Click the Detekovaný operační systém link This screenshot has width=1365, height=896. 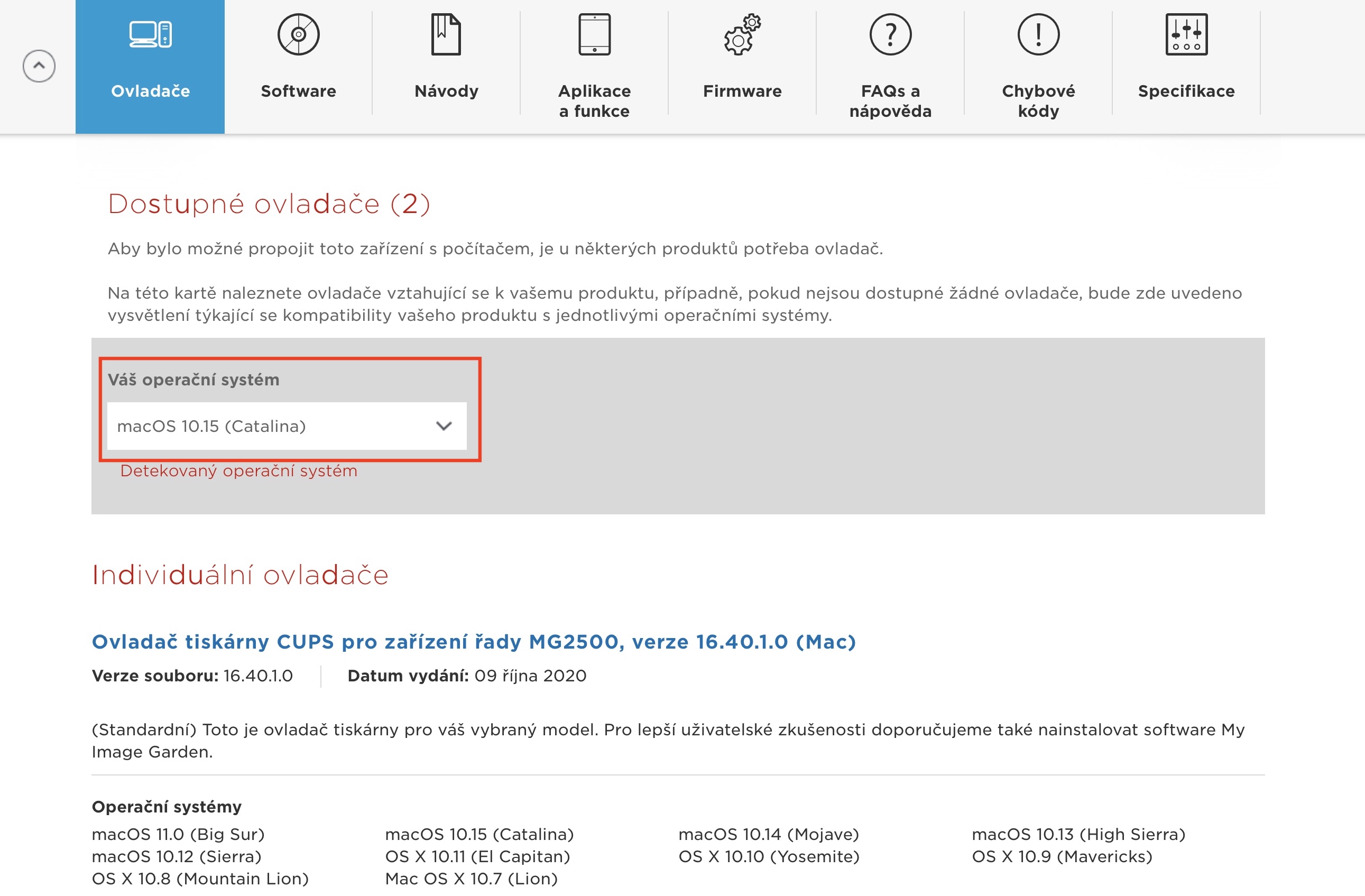[x=238, y=470]
